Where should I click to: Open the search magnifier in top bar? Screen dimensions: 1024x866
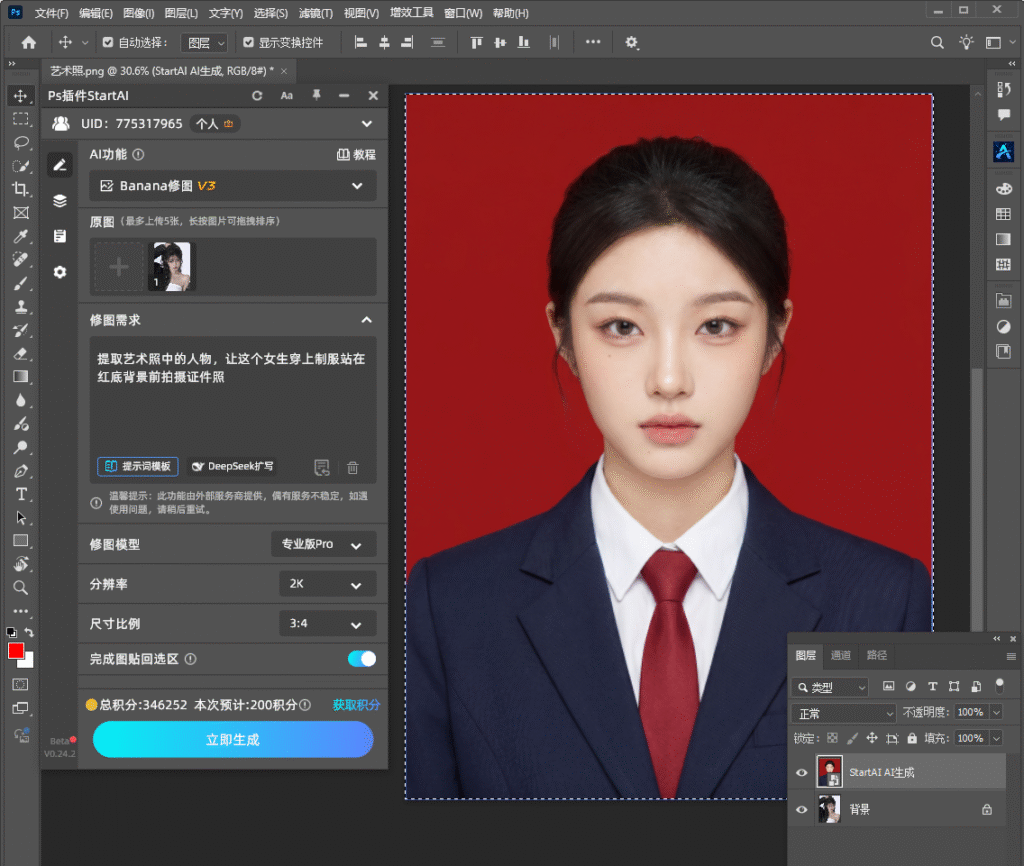[937, 42]
